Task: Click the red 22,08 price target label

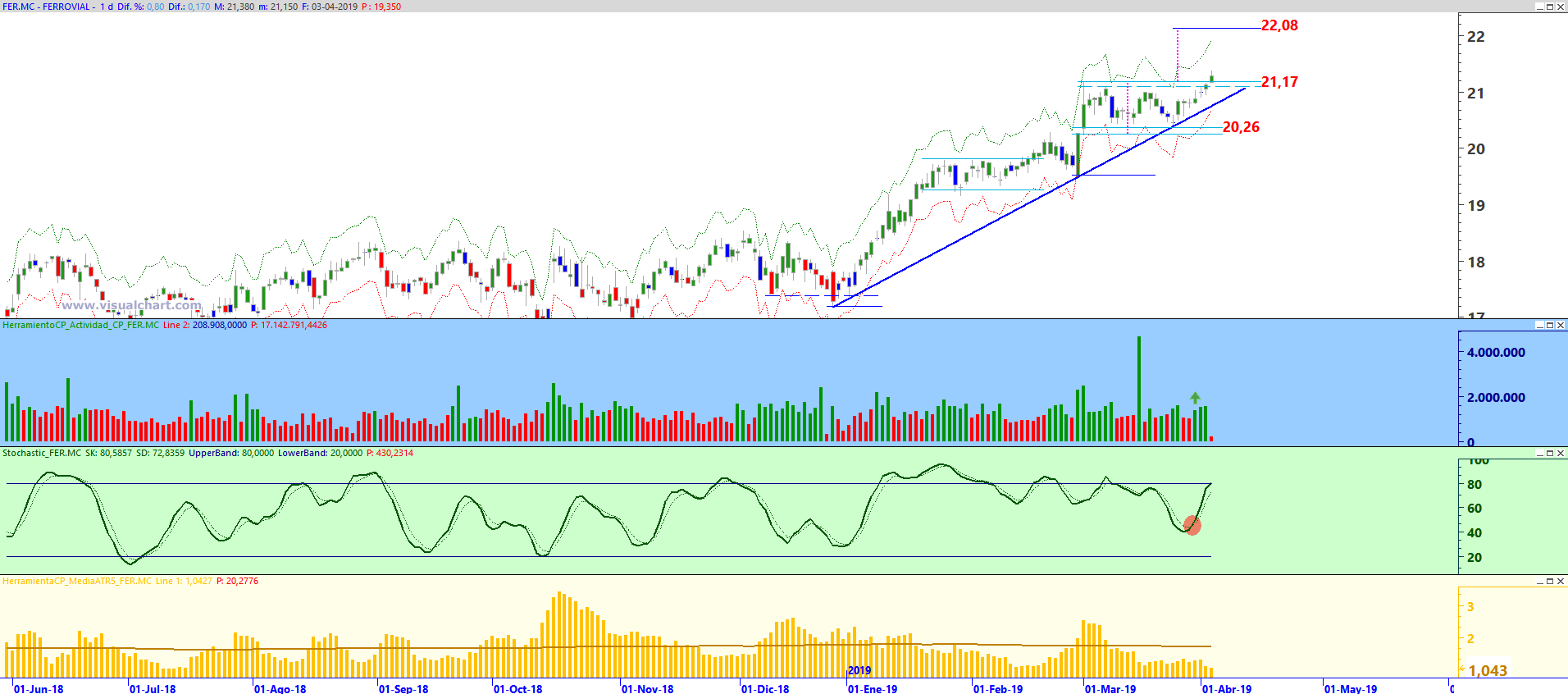Action: click(x=1279, y=25)
